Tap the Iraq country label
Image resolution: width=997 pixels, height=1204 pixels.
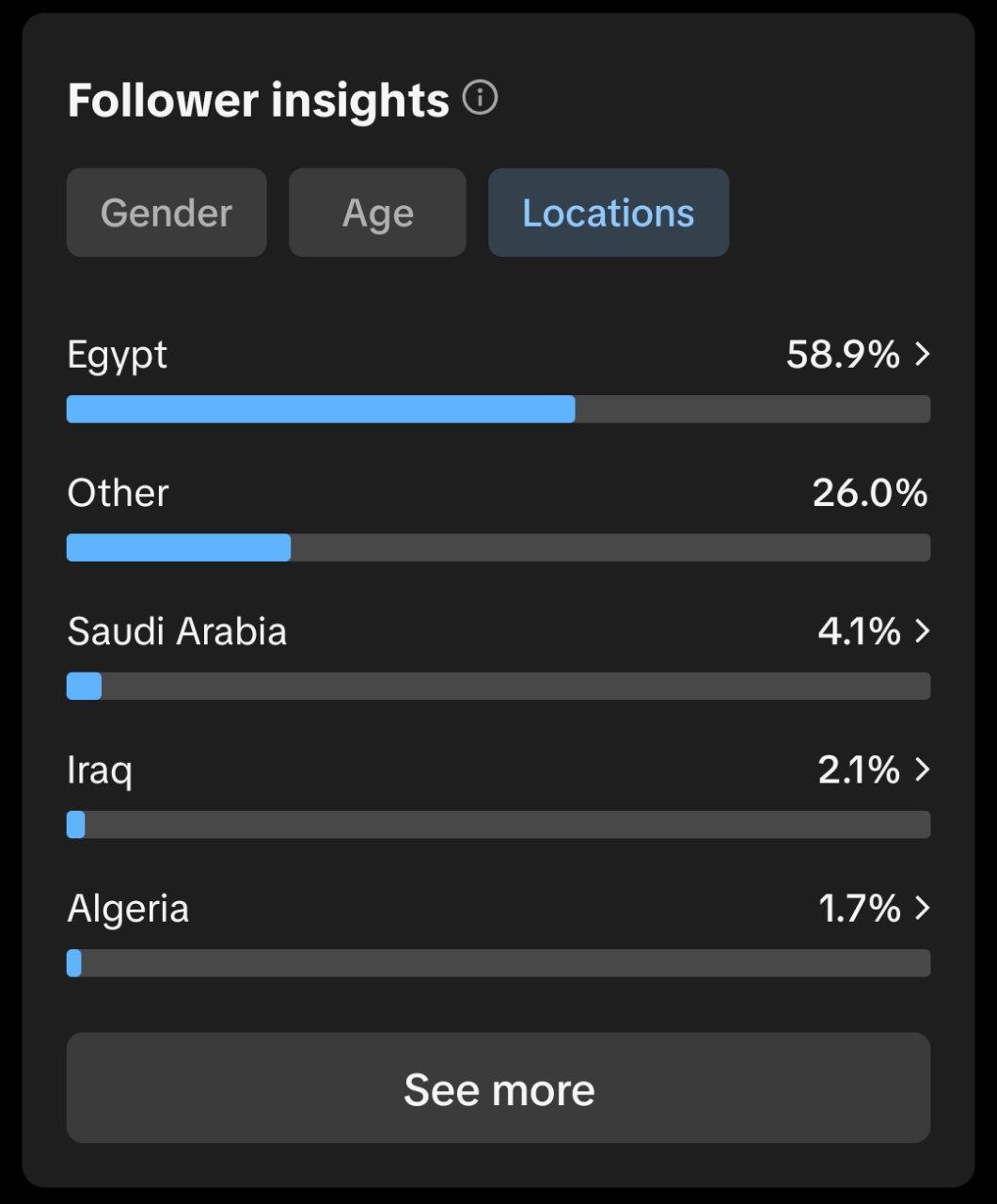pyautogui.click(x=100, y=770)
